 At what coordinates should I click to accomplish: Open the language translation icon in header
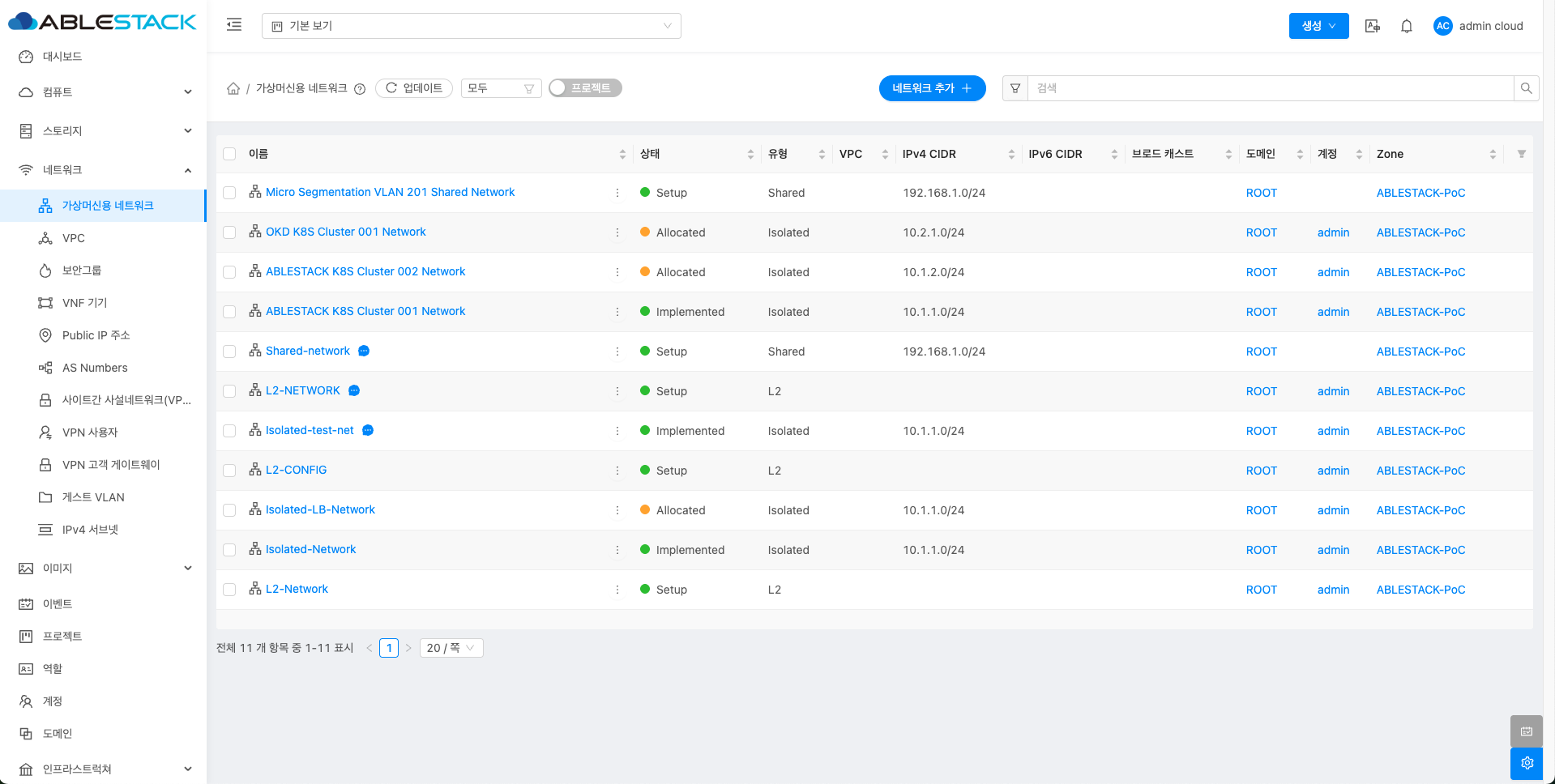1372,26
